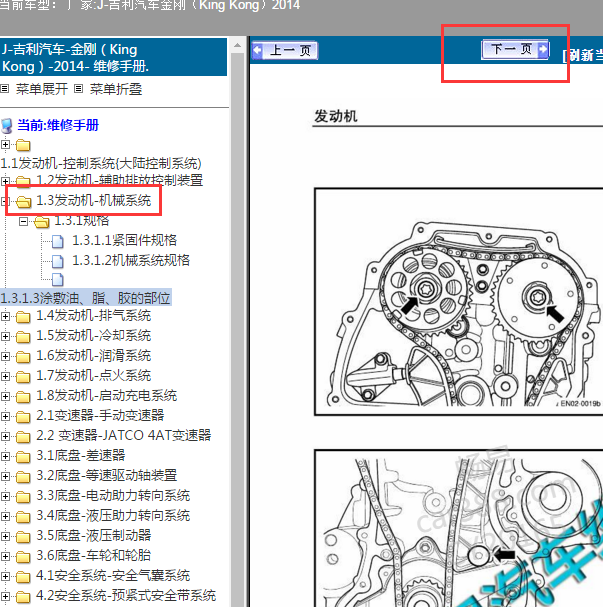This screenshot has height=607, width=603.
Task: Go to previous page with 上一页 button
Action: (285, 50)
